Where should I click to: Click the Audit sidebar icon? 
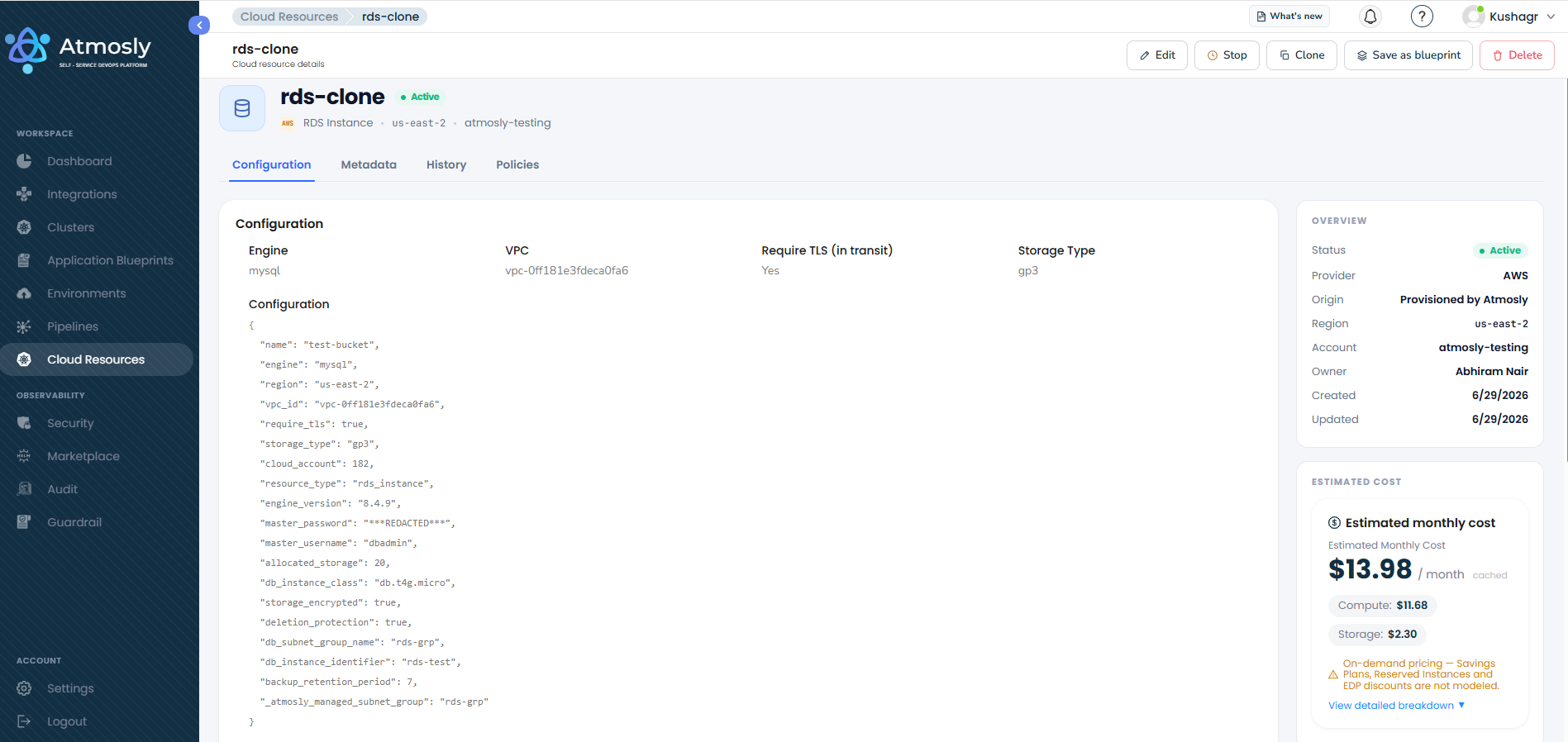tap(24, 489)
